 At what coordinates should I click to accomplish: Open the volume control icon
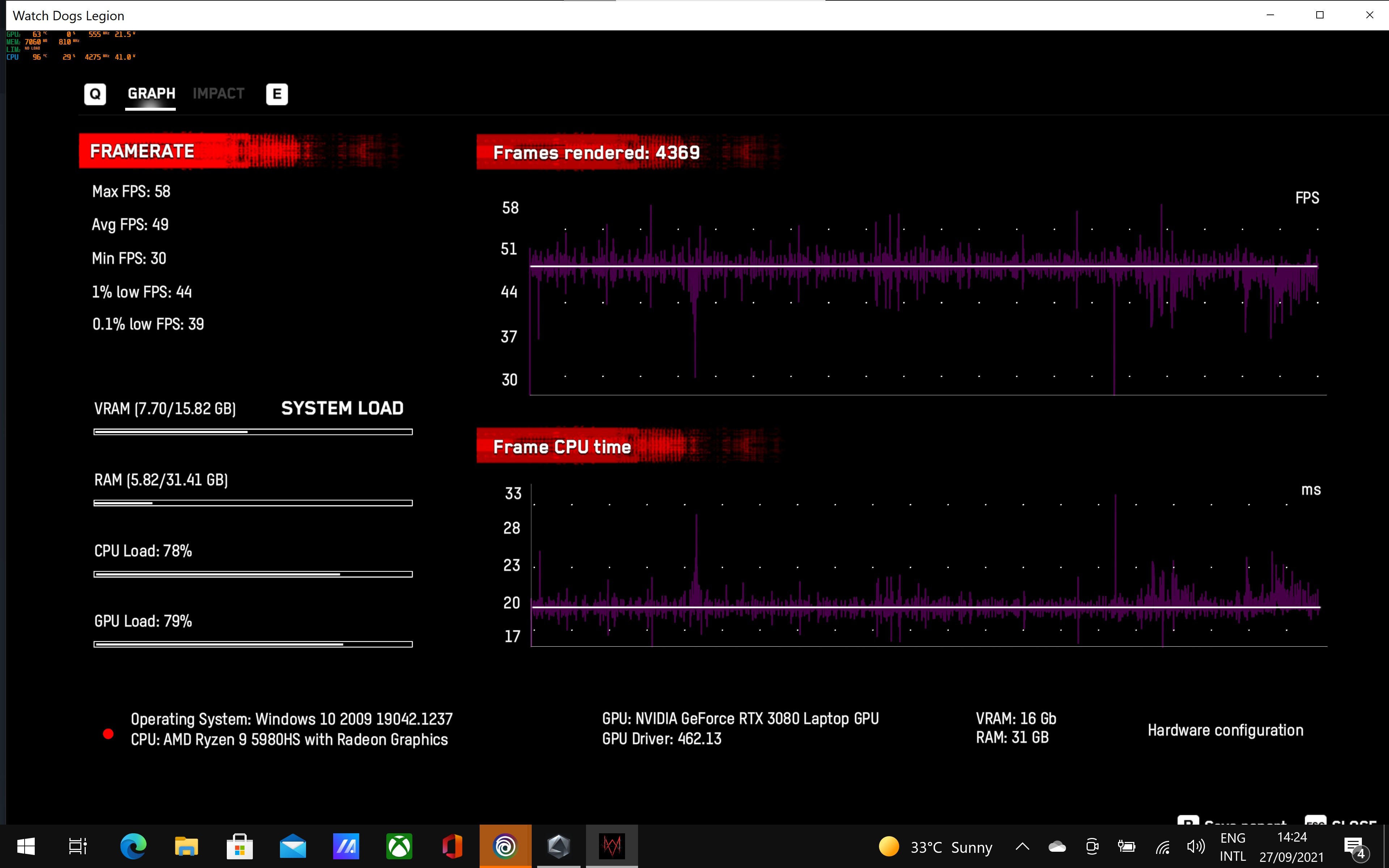click(x=1195, y=847)
